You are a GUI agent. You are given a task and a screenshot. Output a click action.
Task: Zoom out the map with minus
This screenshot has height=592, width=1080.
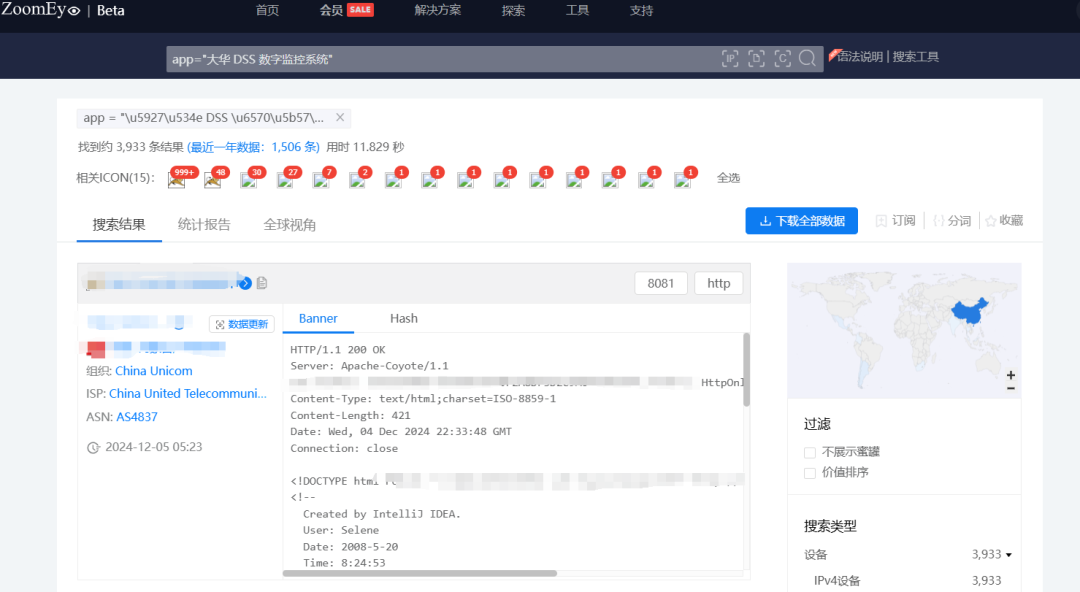pyautogui.click(x=1010, y=389)
